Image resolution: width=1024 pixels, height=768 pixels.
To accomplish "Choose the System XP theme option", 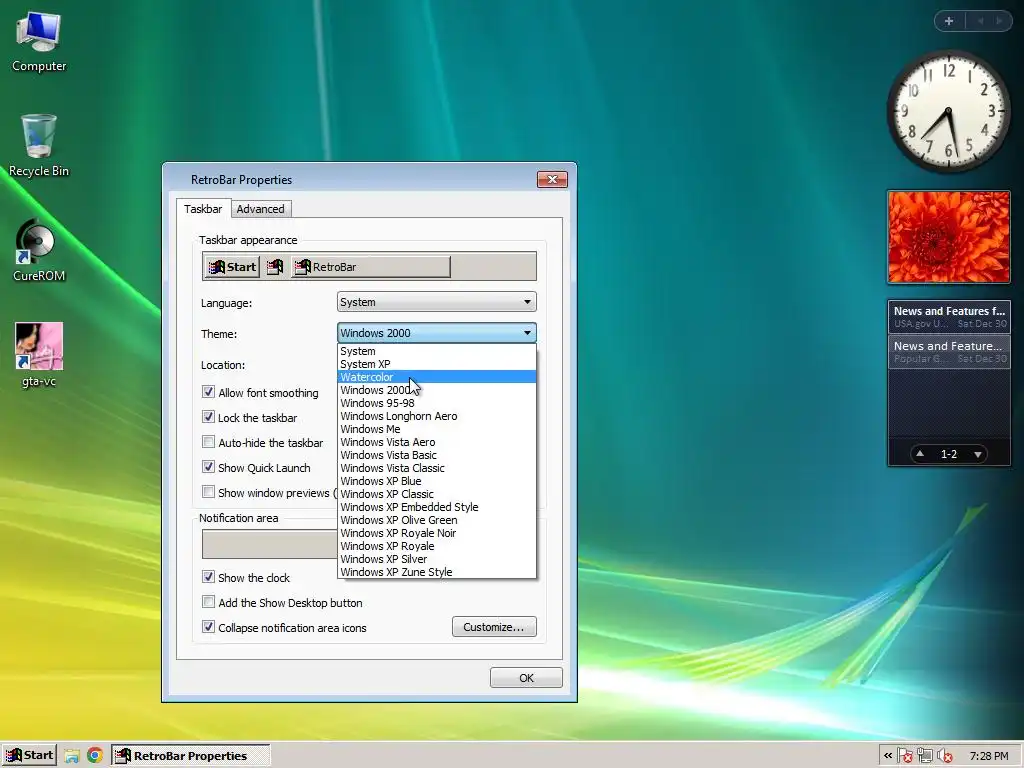I will coord(436,364).
